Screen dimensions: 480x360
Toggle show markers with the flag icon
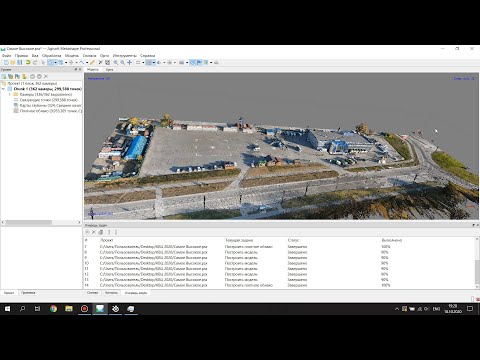point(199,62)
